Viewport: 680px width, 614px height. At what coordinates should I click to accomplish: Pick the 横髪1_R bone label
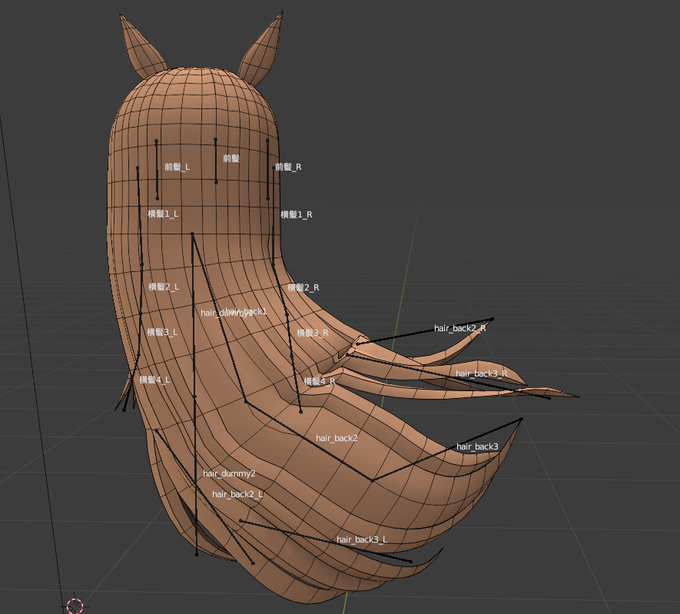(x=296, y=214)
